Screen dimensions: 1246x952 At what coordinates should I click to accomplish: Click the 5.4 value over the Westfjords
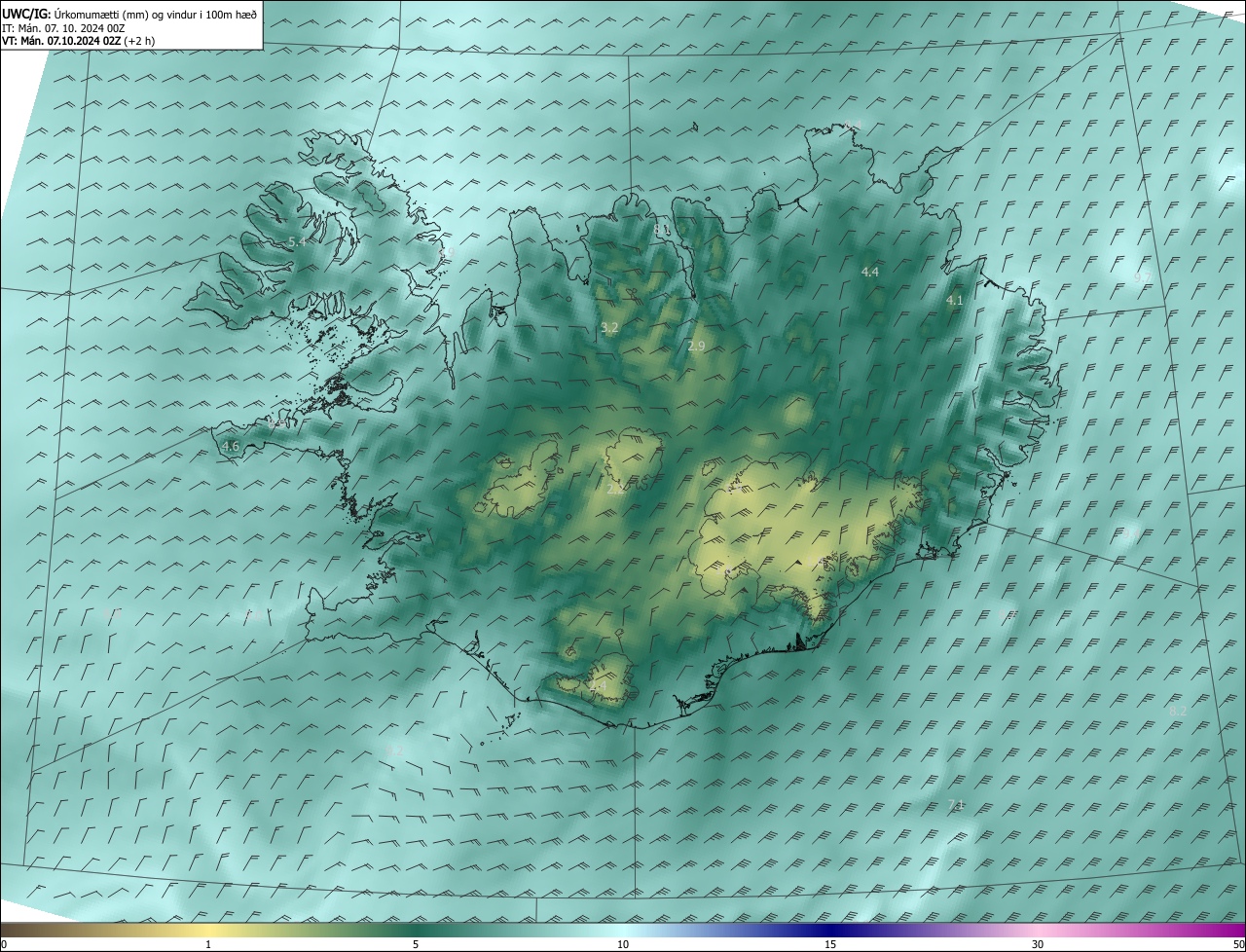(297, 241)
